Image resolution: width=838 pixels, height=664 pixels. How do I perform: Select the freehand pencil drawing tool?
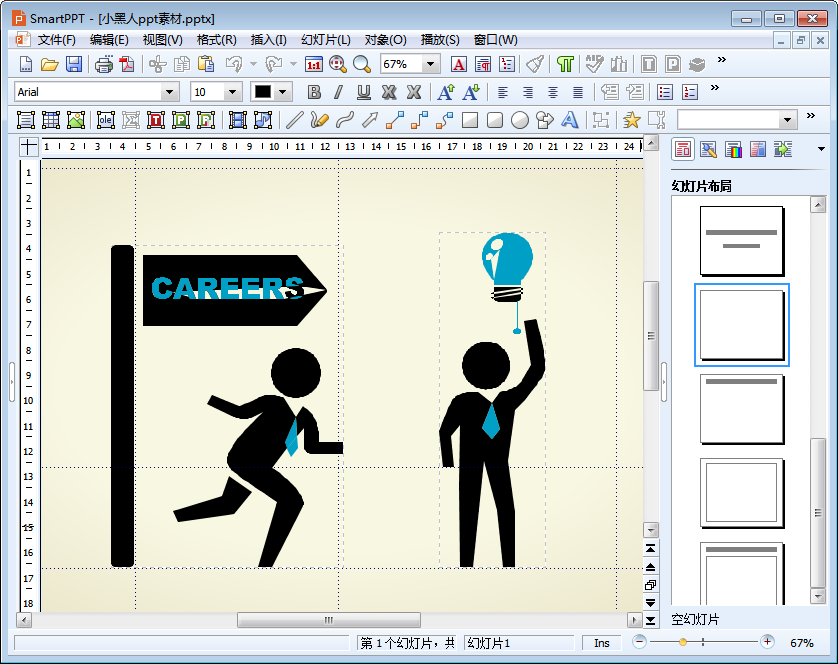pyautogui.click(x=319, y=120)
